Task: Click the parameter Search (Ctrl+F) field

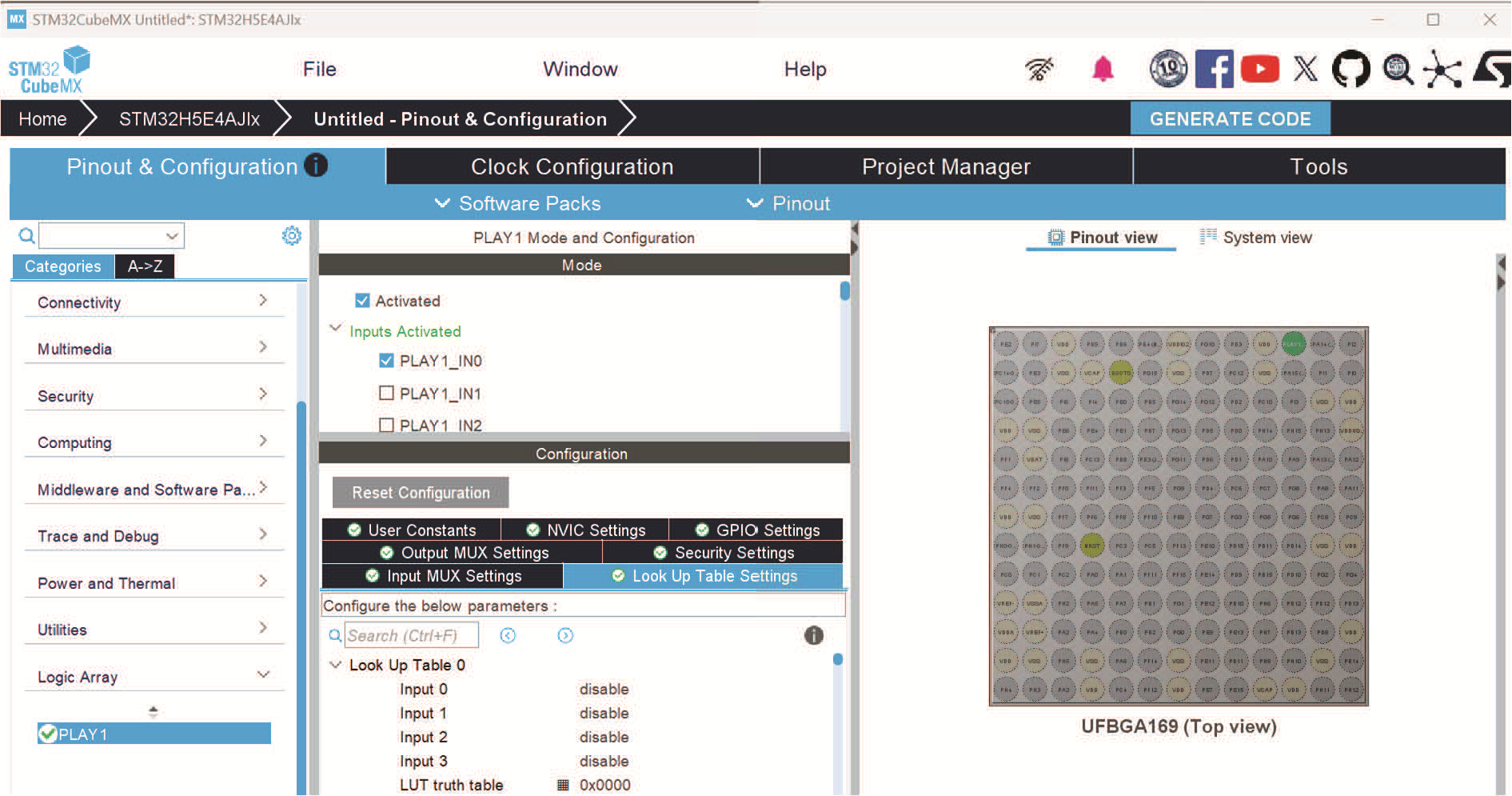Action: click(x=412, y=635)
